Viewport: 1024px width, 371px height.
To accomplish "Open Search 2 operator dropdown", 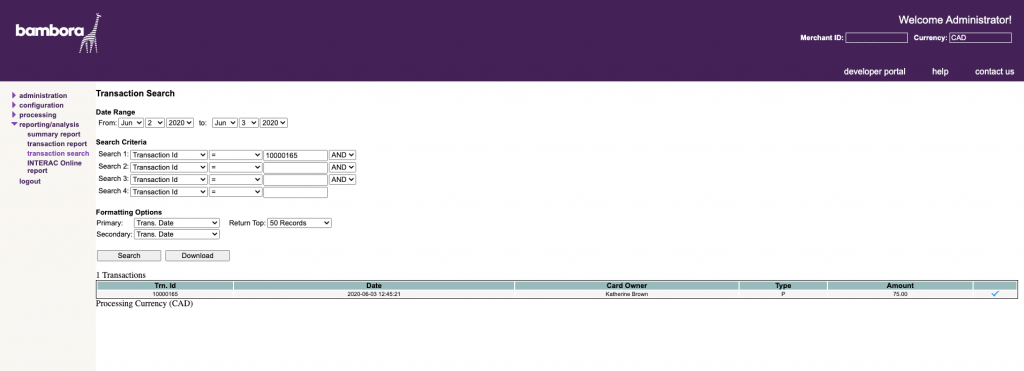I will coord(236,167).
